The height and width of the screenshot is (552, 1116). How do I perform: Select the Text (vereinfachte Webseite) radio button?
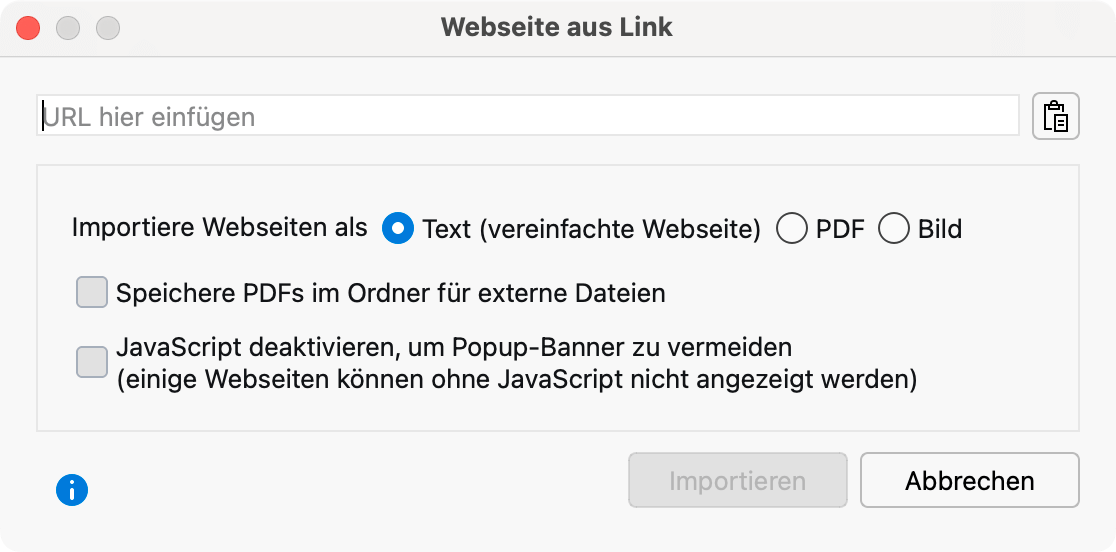point(398,229)
